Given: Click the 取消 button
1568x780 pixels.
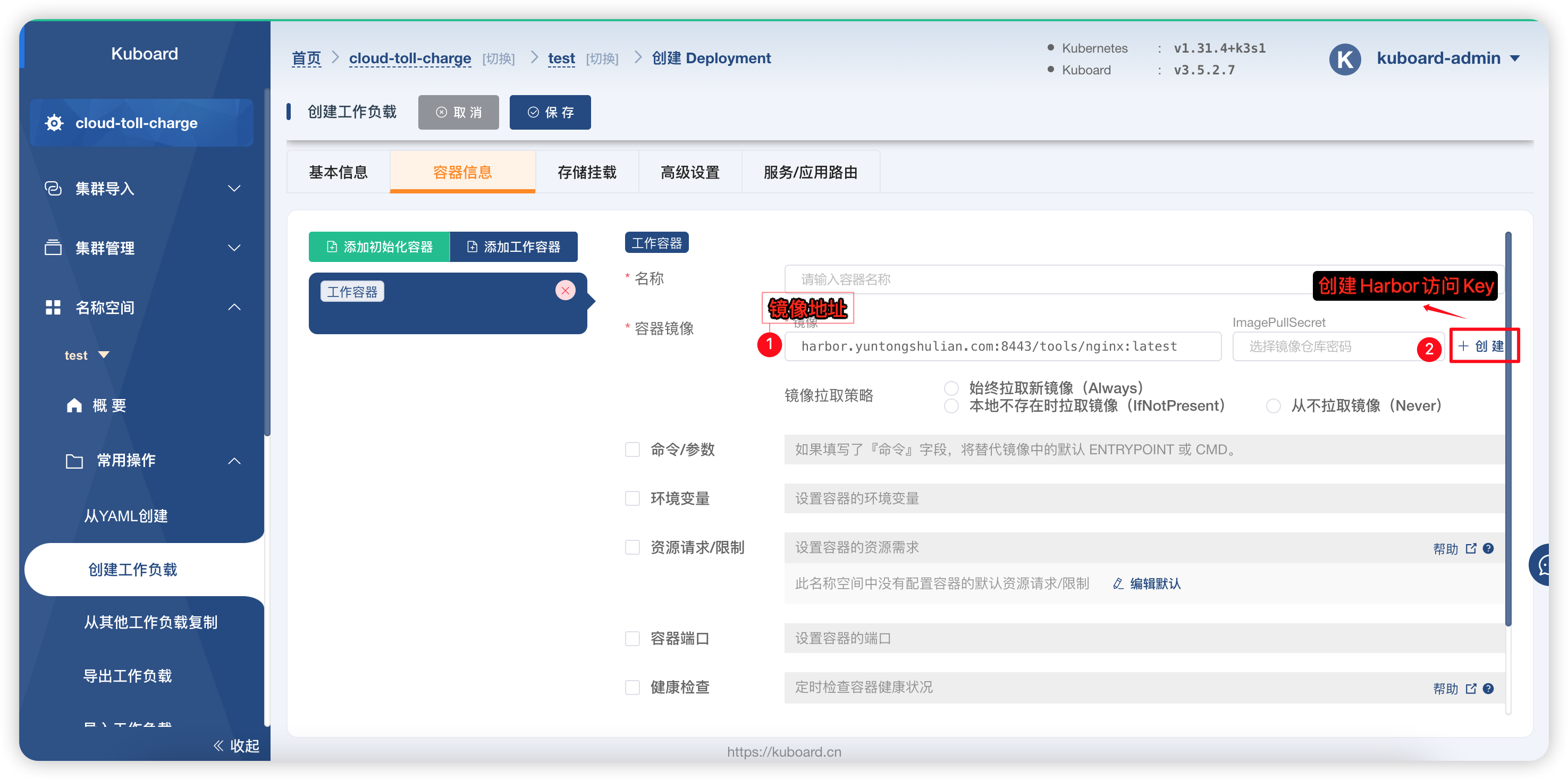Looking at the screenshot, I should [x=458, y=112].
